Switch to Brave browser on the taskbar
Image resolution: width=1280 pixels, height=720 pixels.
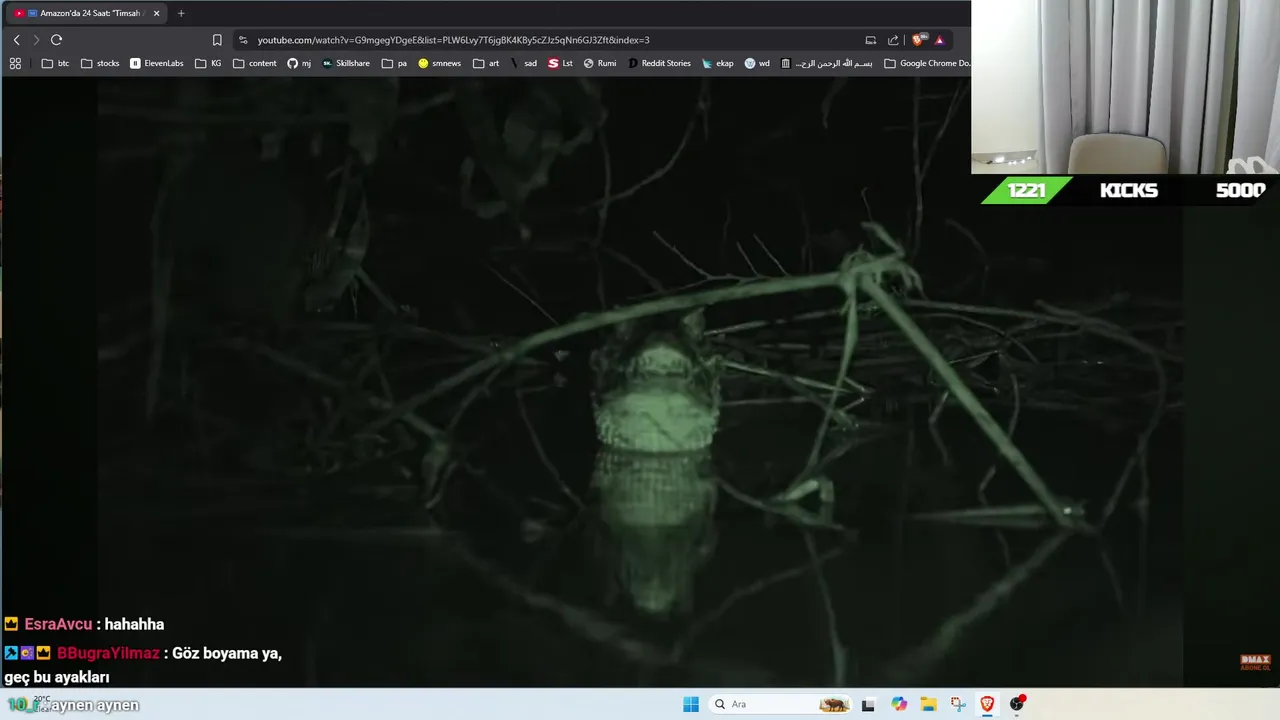pos(987,704)
